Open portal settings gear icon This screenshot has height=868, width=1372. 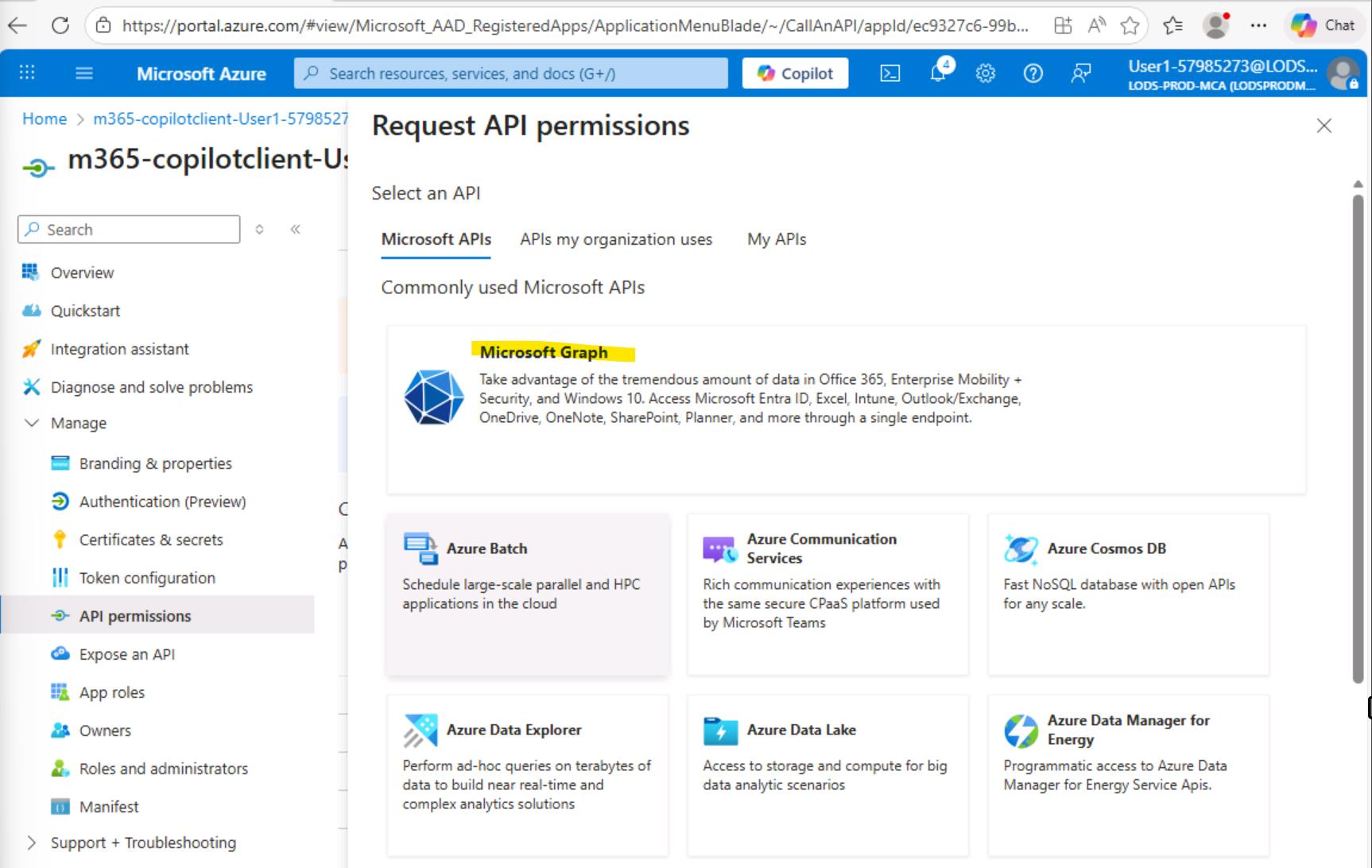click(986, 74)
